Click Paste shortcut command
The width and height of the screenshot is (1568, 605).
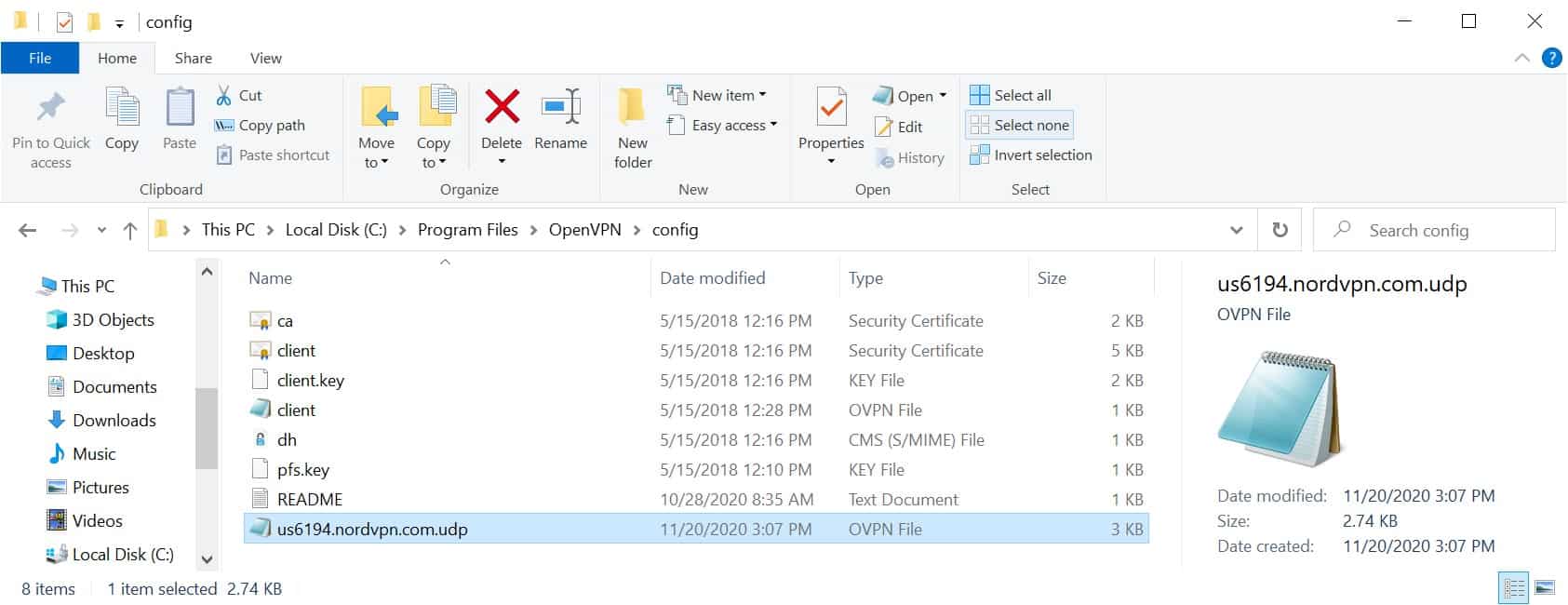(273, 155)
